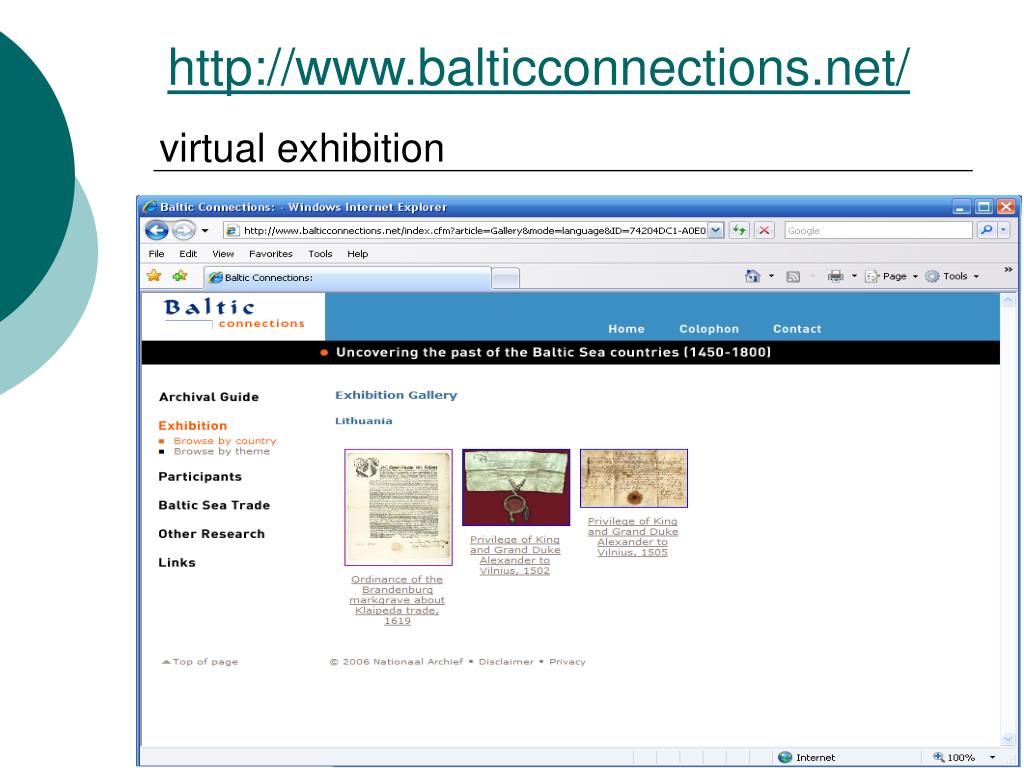The image size is (1024, 768).
Task: Open the Contact page link
Action: (x=797, y=329)
